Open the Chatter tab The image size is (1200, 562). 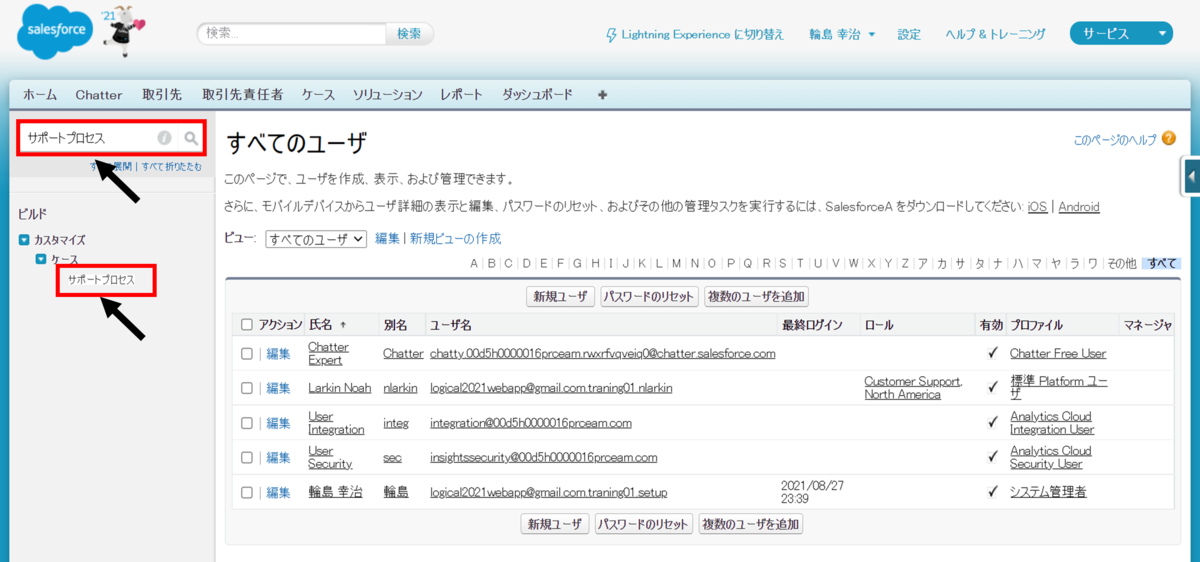click(99, 95)
